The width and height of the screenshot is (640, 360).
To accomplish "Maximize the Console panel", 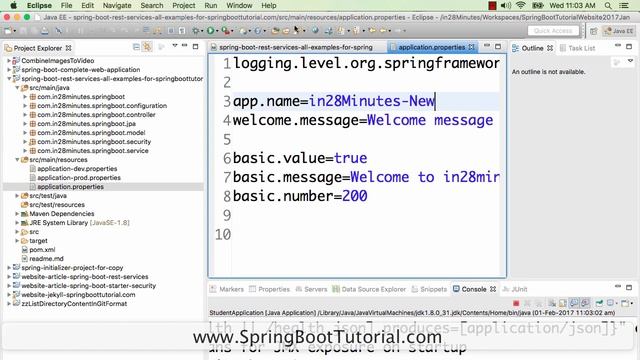I will point(629,288).
